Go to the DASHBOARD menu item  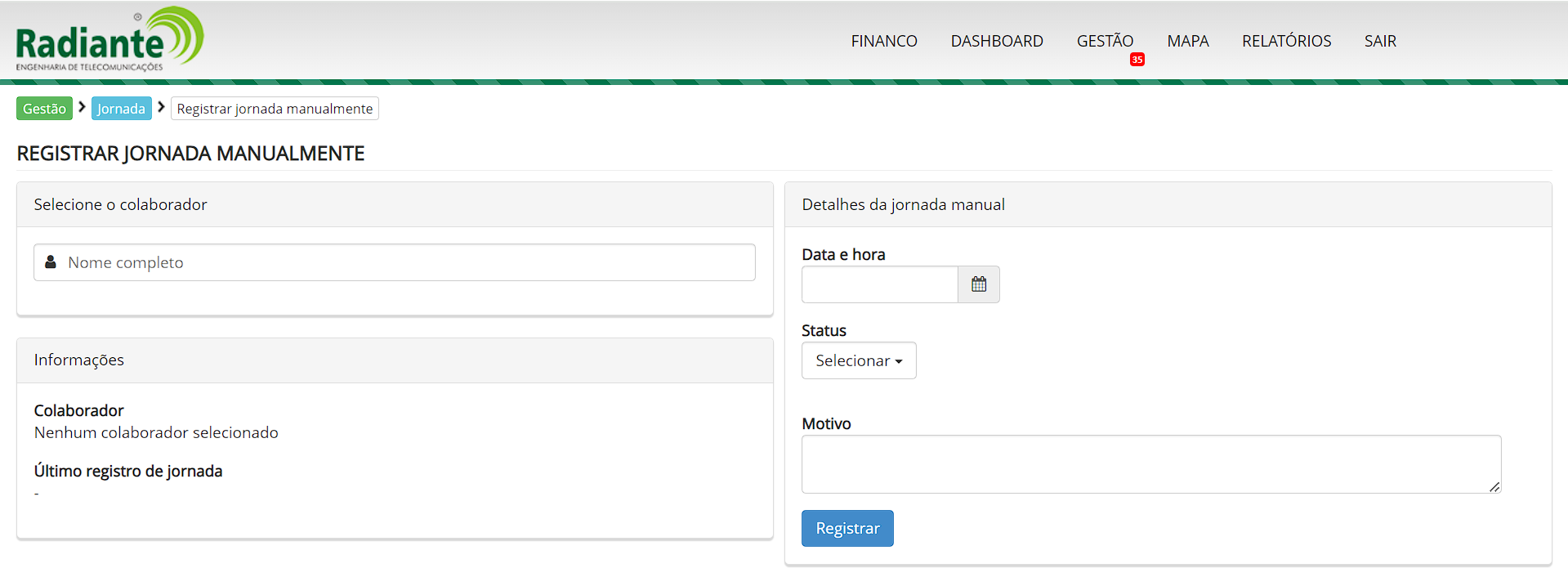point(996,41)
